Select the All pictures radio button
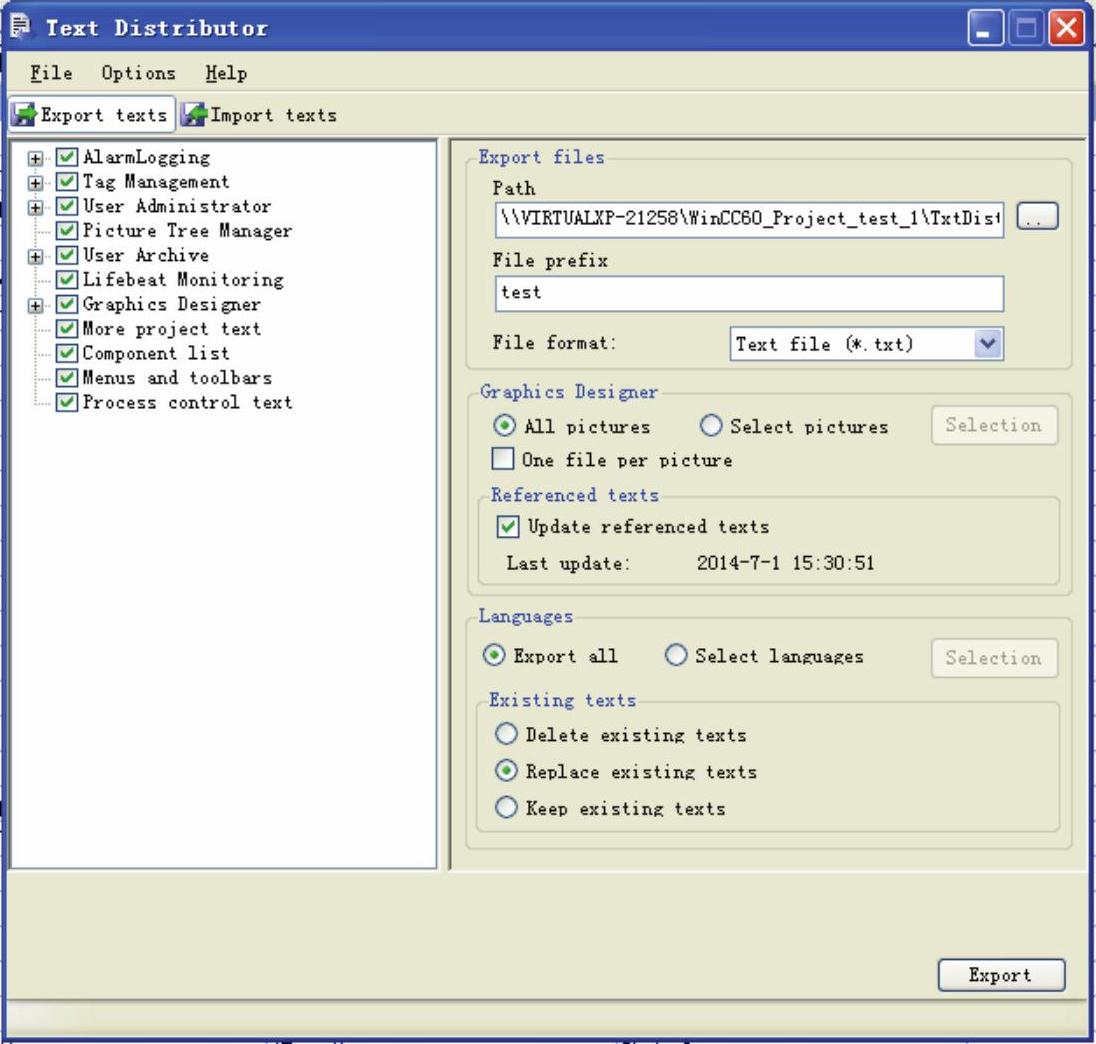 pyautogui.click(x=504, y=425)
